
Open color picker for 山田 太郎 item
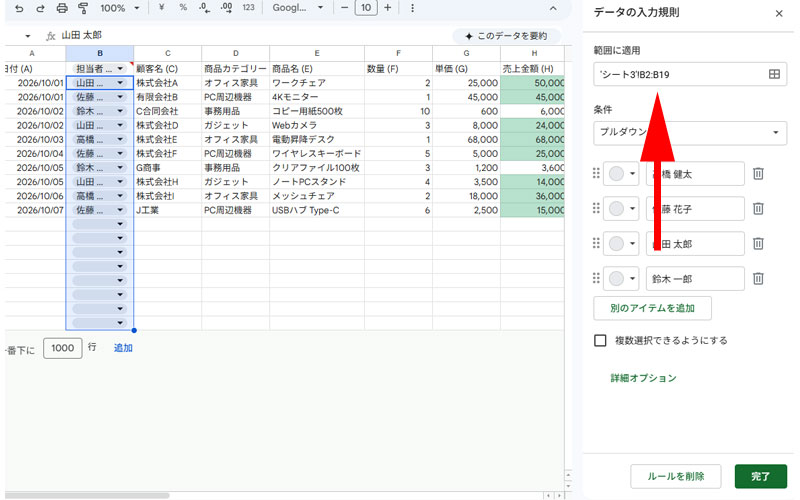coord(621,244)
